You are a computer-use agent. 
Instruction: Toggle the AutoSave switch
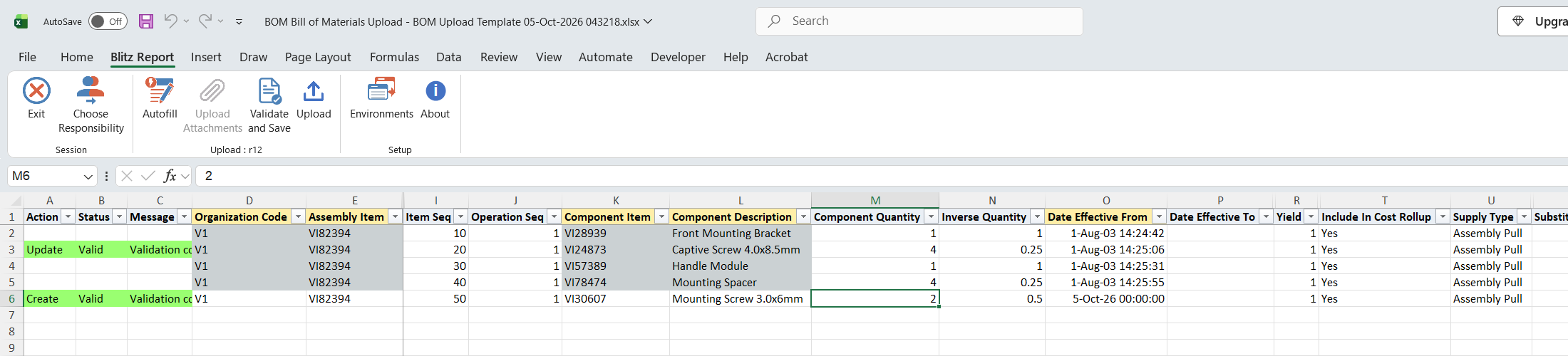pyautogui.click(x=108, y=21)
